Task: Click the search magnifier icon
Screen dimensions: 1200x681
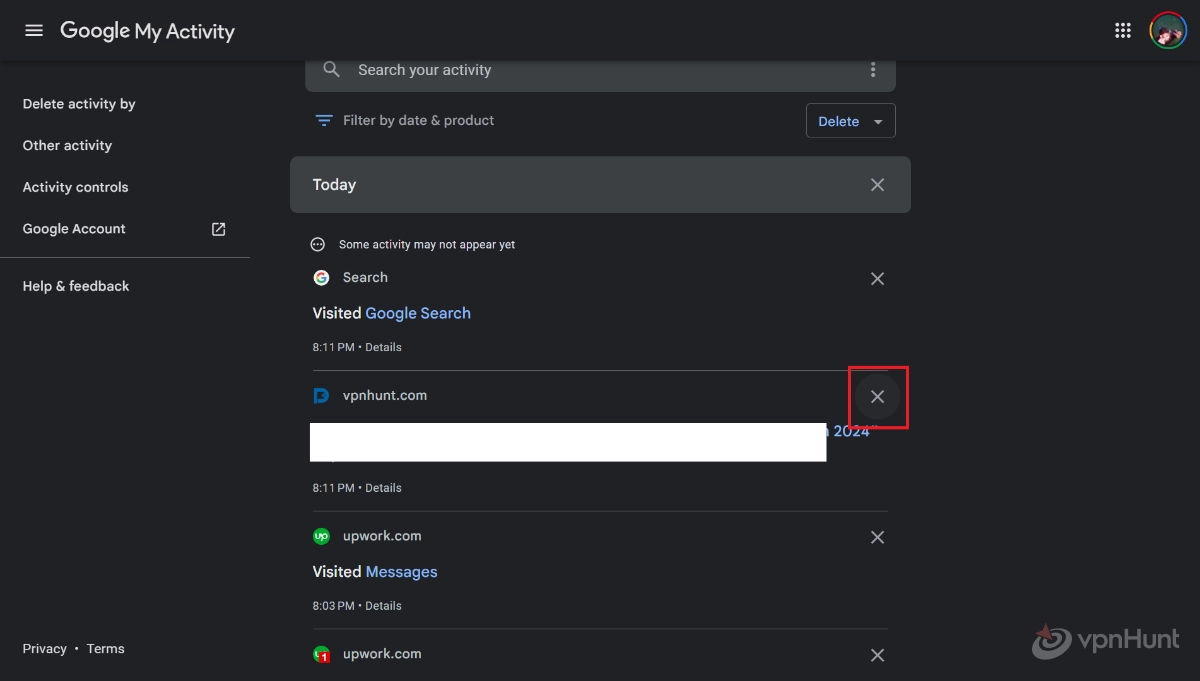Action: (x=331, y=70)
